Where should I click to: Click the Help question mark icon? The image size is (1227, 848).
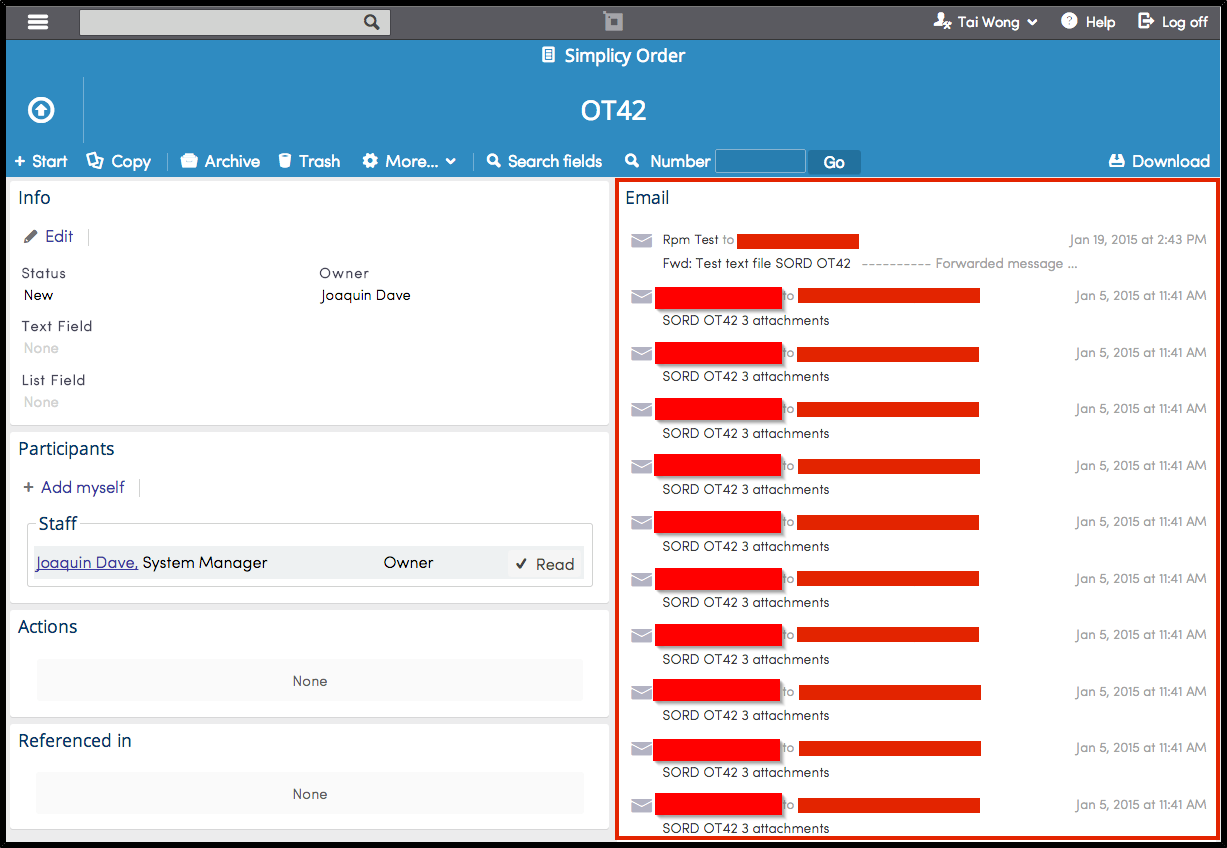(1069, 21)
